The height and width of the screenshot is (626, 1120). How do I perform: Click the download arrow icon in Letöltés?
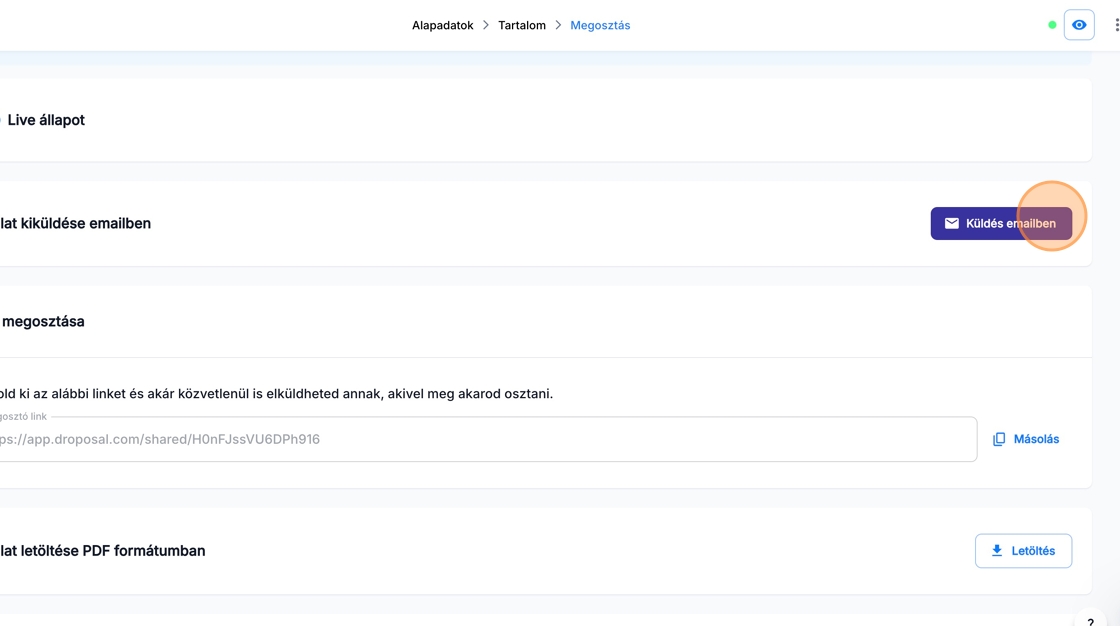pos(996,551)
